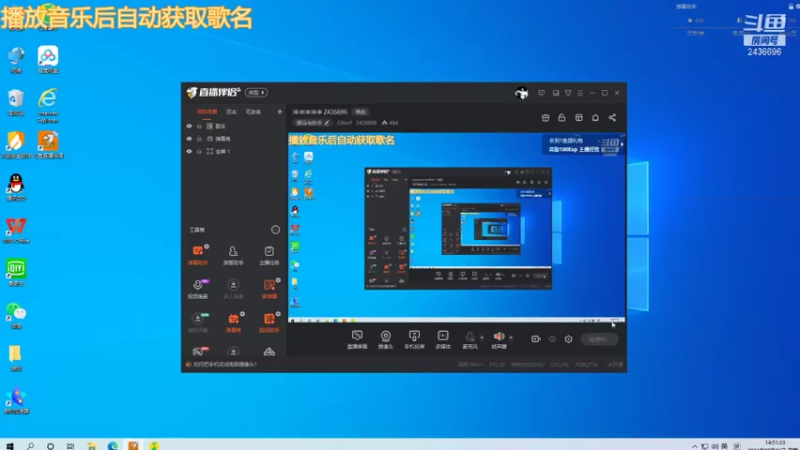Click the shirt-shaped skin icon in title bar
Screen dimensions: 800x450
pyautogui.click(x=568, y=93)
